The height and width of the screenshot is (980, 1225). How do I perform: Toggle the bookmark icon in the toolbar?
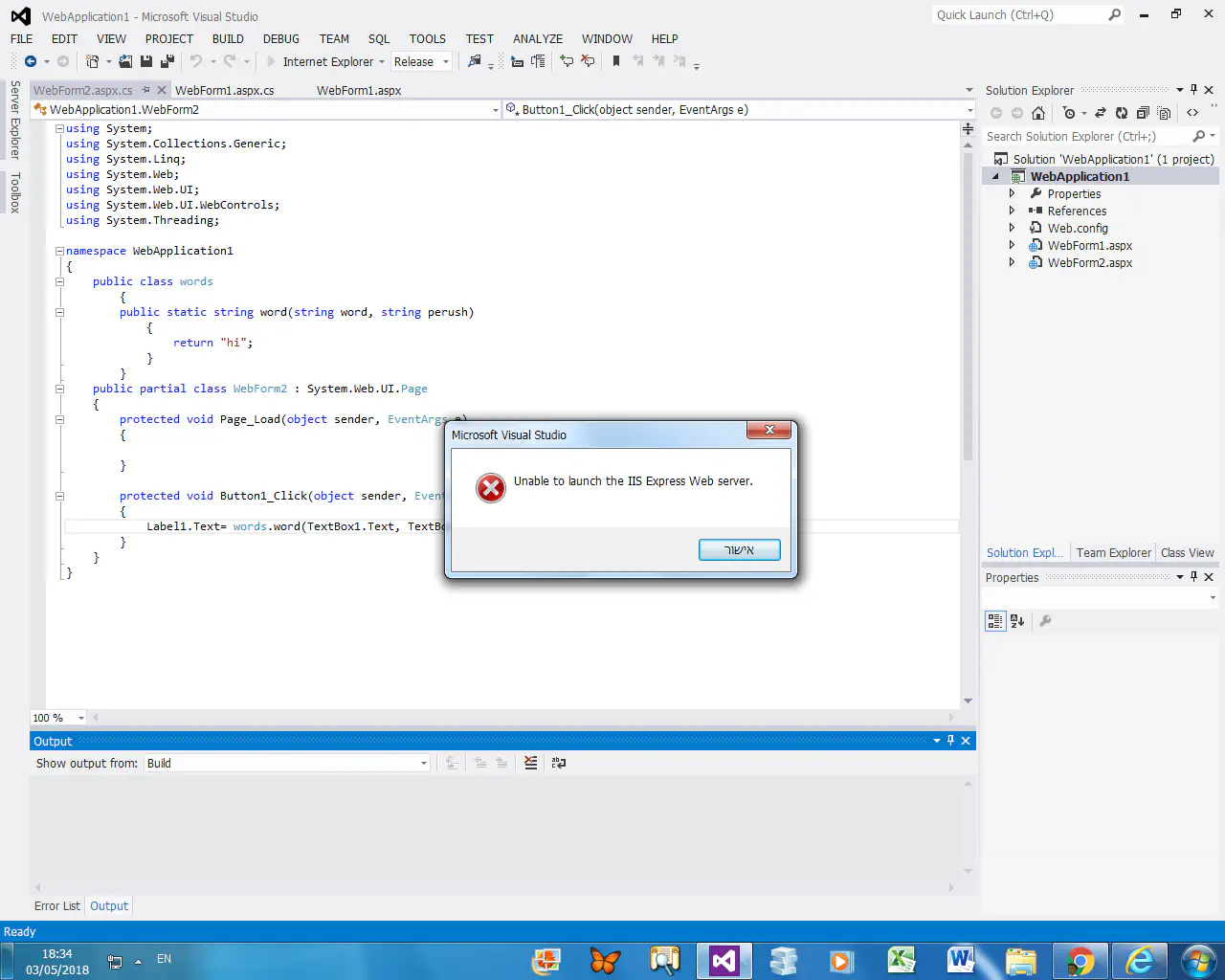point(616,61)
